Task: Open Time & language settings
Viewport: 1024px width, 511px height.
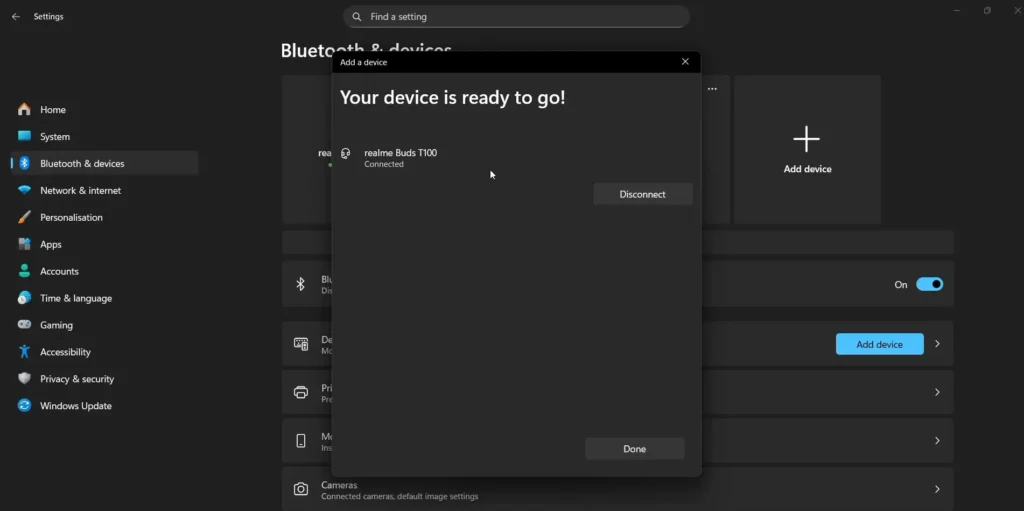Action: click(x=104, y=298)
